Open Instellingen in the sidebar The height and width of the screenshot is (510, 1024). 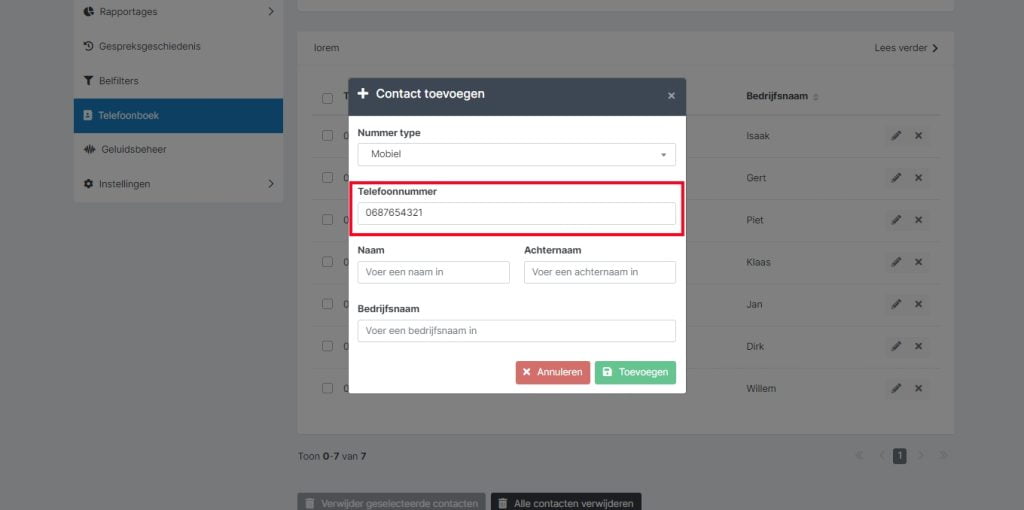178,184
